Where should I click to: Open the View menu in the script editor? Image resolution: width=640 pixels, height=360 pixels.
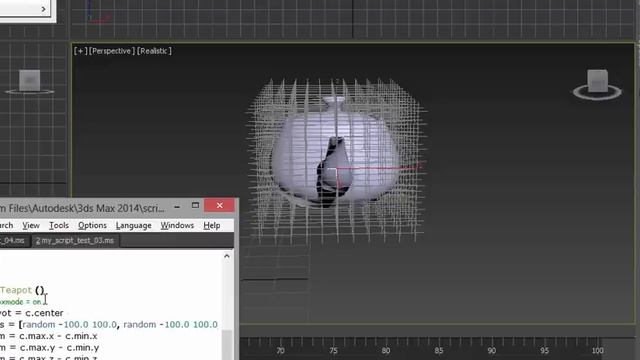31,225
